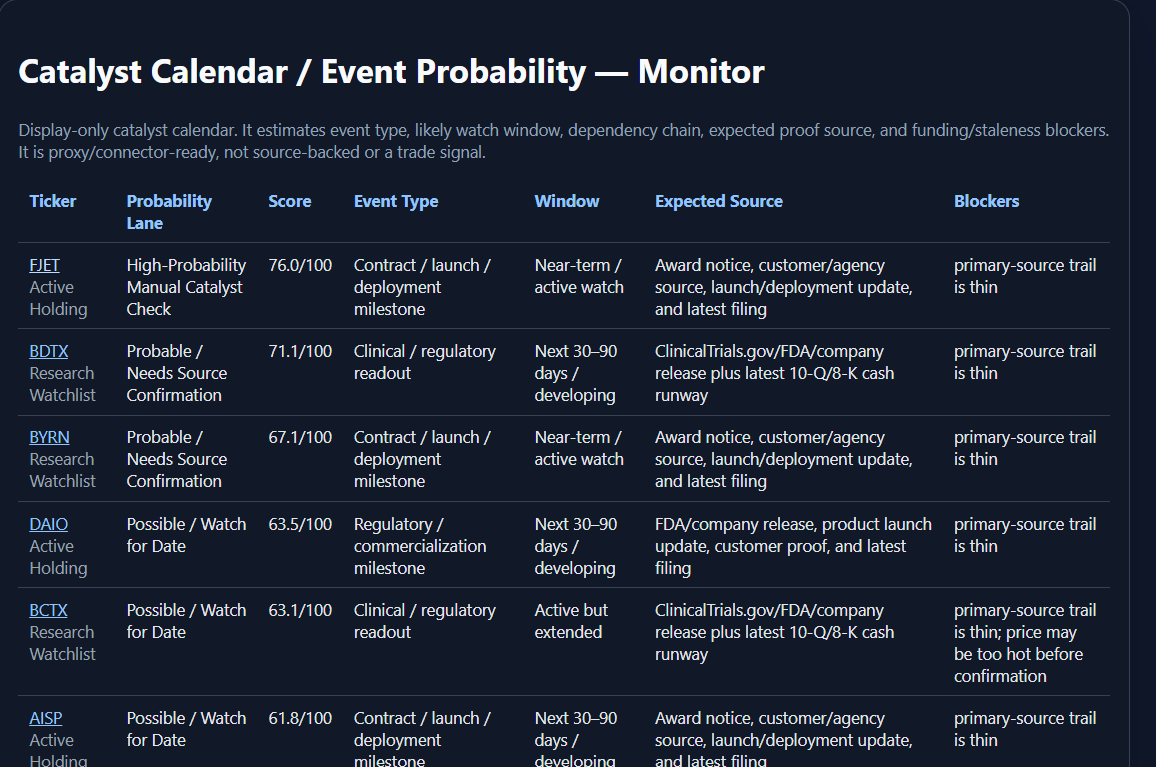The width and height of the screenshot is (1156, 767).
Task: Select the 'Active but extended' window cell
Action: point(571,621)
